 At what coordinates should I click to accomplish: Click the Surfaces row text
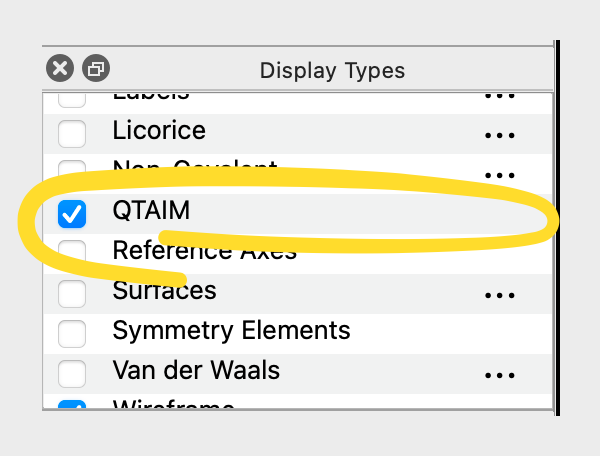pyautogui.click(x=164, y=291)
